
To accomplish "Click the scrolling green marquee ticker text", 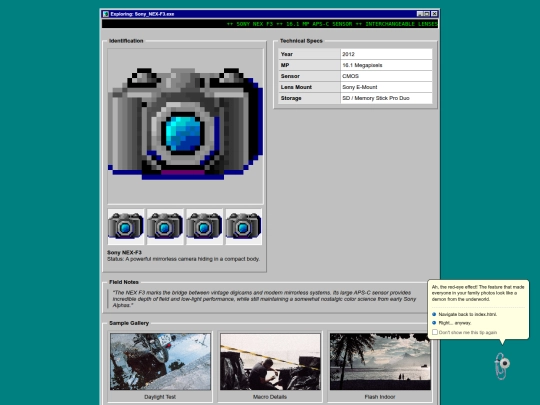I will click(x=332, y=24).
